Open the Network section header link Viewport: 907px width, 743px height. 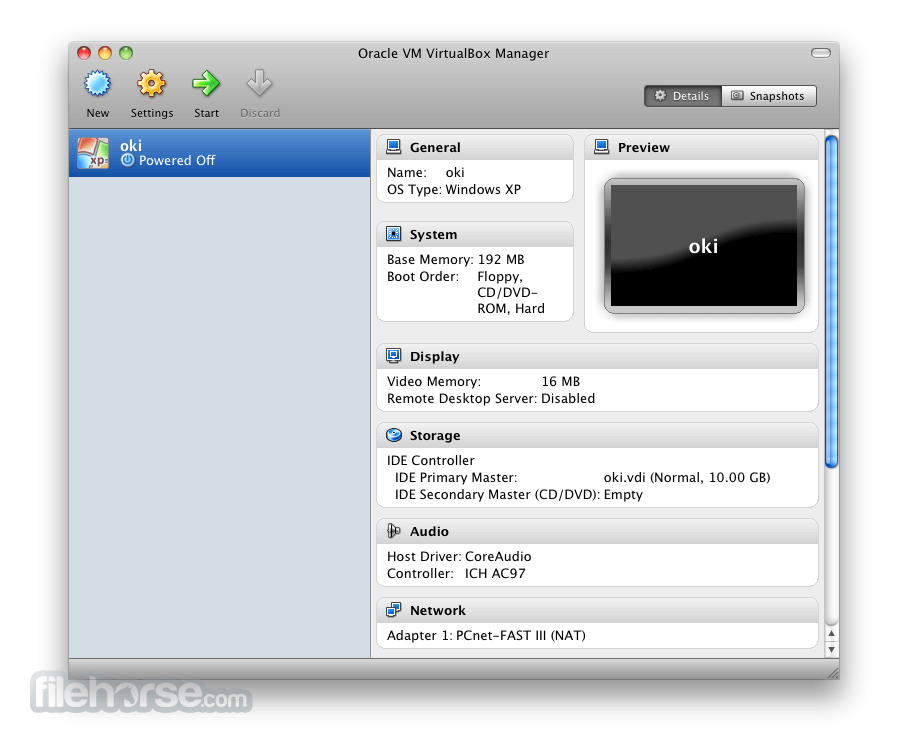438,610
